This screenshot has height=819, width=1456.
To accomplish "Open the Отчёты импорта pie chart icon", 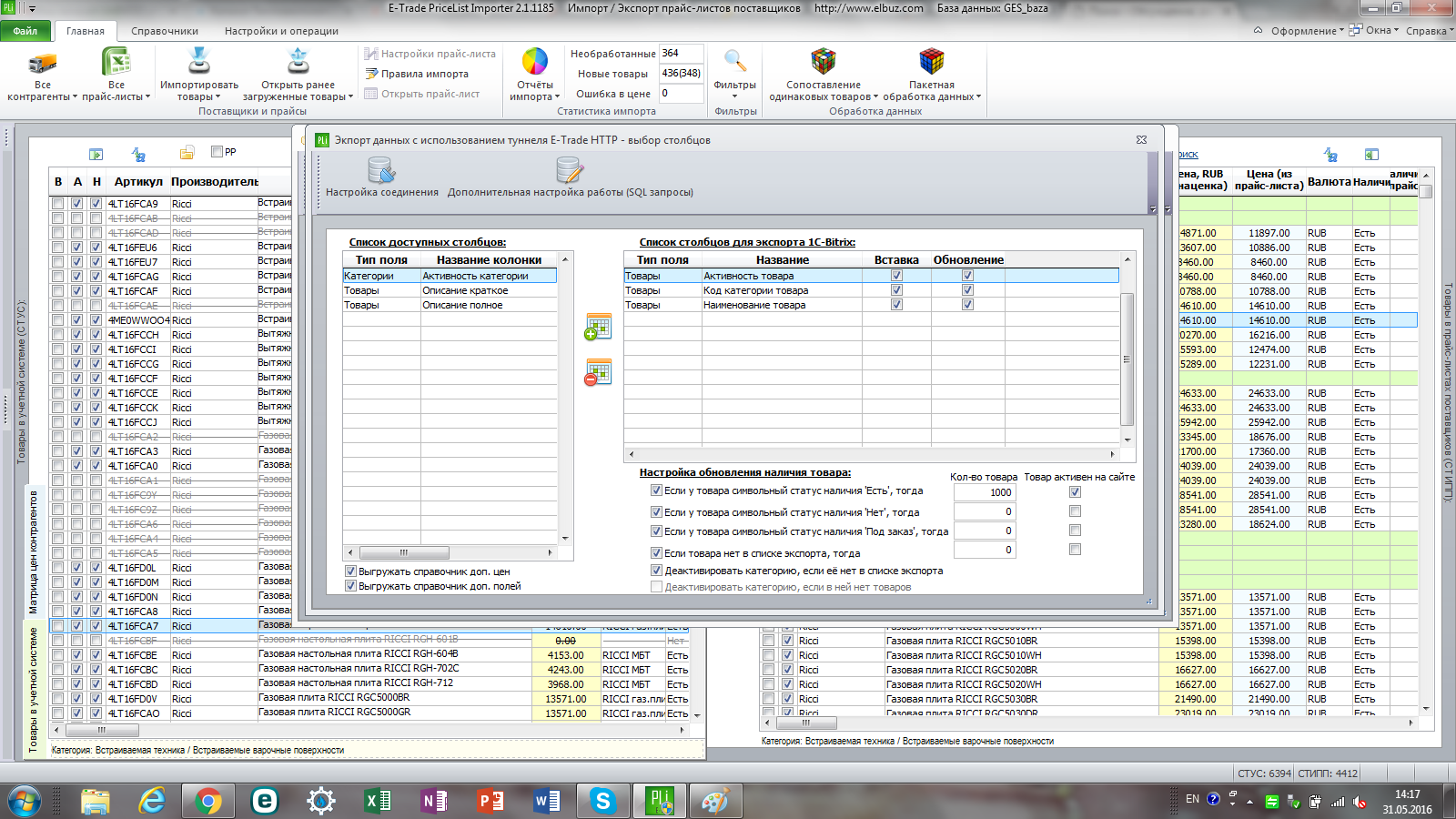I will (535, 62).
